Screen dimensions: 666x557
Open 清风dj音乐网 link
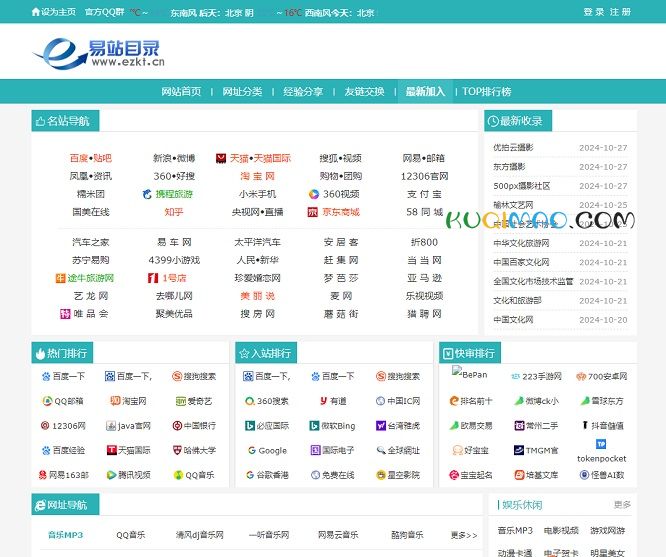pyautogui.click(x=200, y=535)
